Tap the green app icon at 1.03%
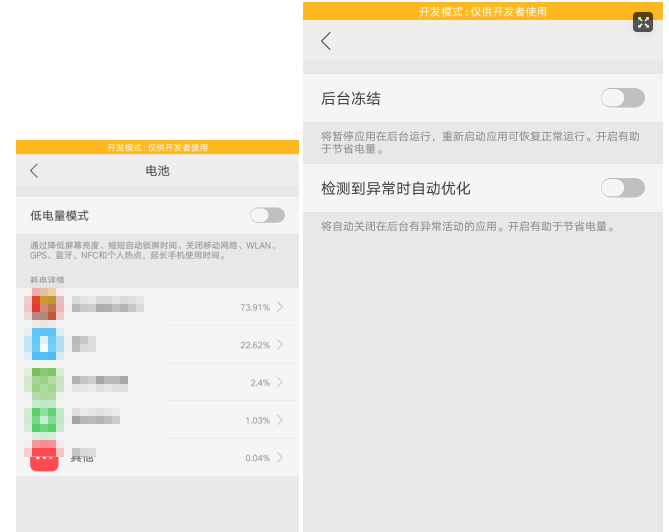Screen dimensions: 669x532 coord(44,420)
